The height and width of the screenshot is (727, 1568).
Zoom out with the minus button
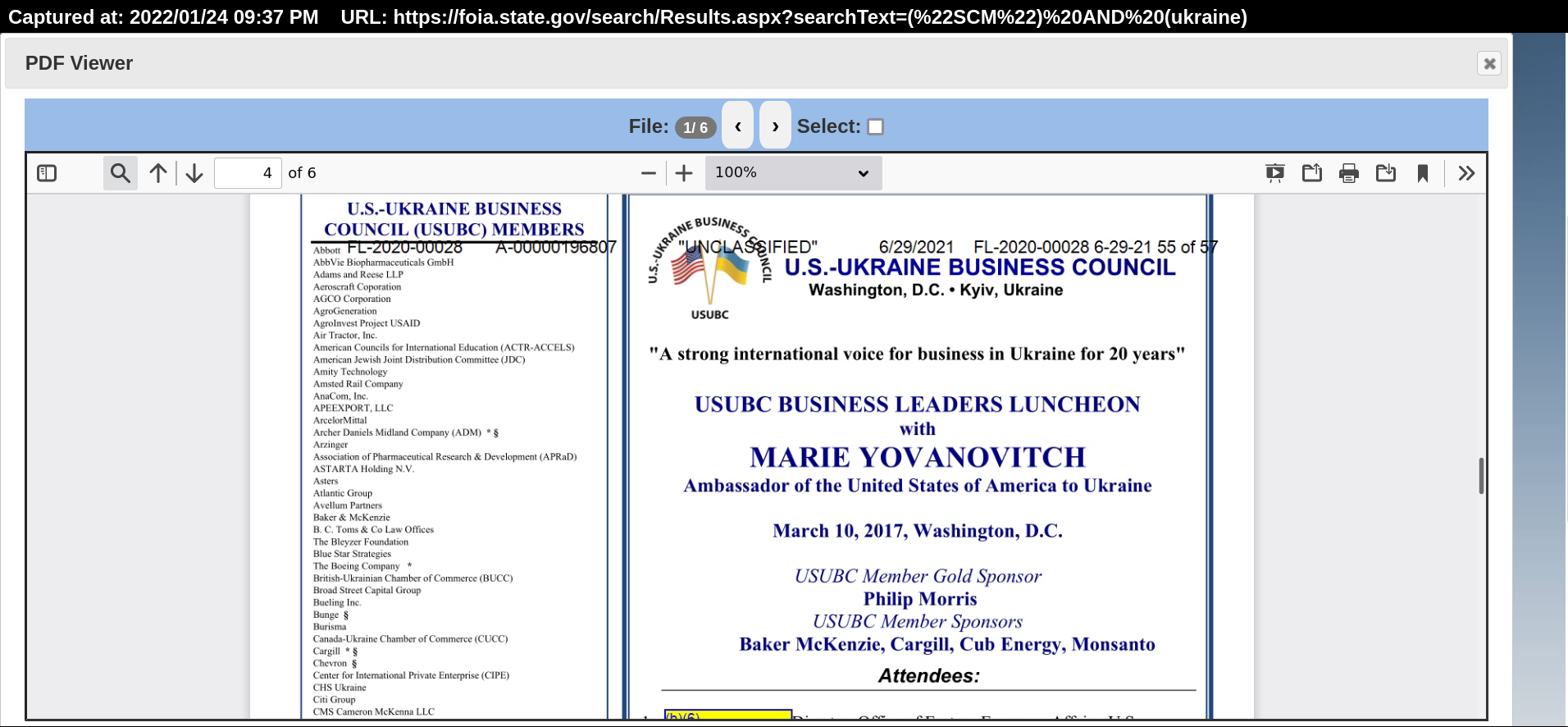(648, 173)
